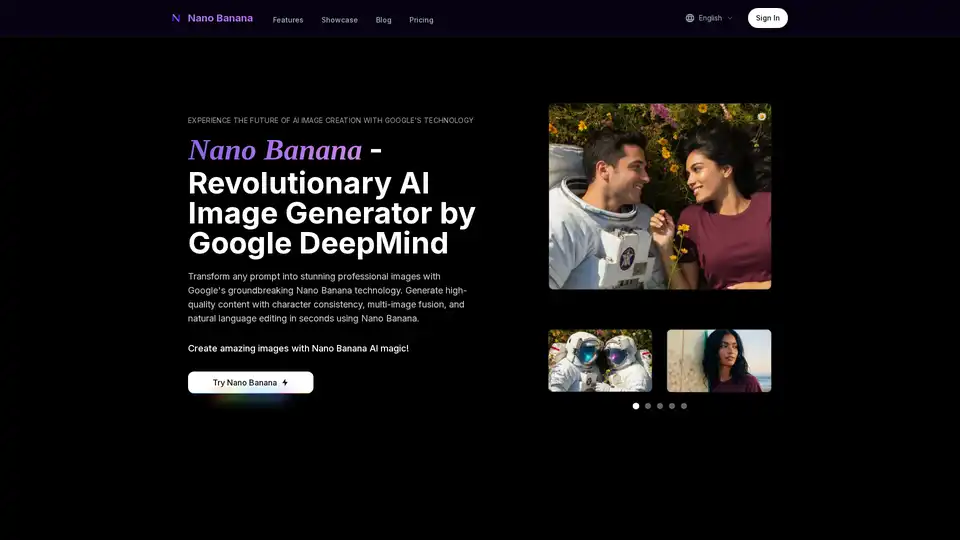Open the Pricing page link
This screenshot has width=960, height=540.
pos(421,20)
